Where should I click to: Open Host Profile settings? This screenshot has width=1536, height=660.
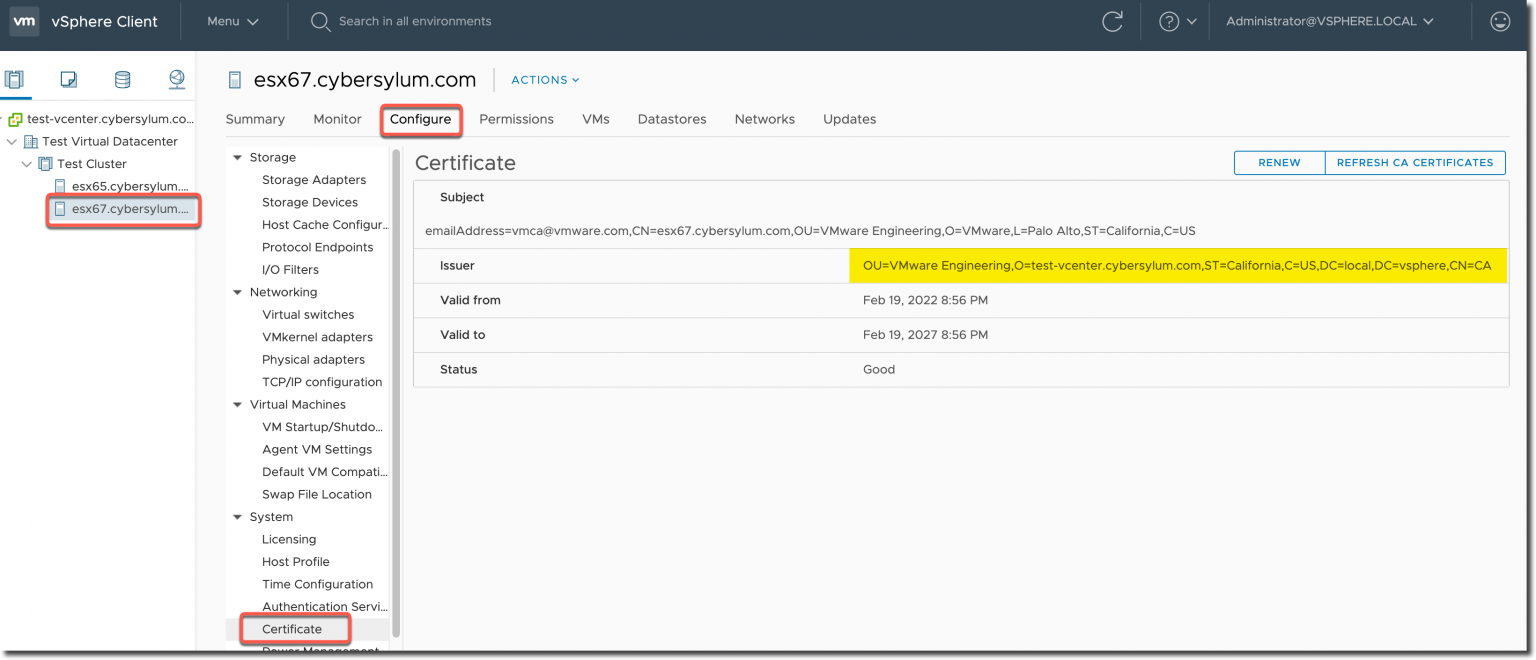coord(296,562)
